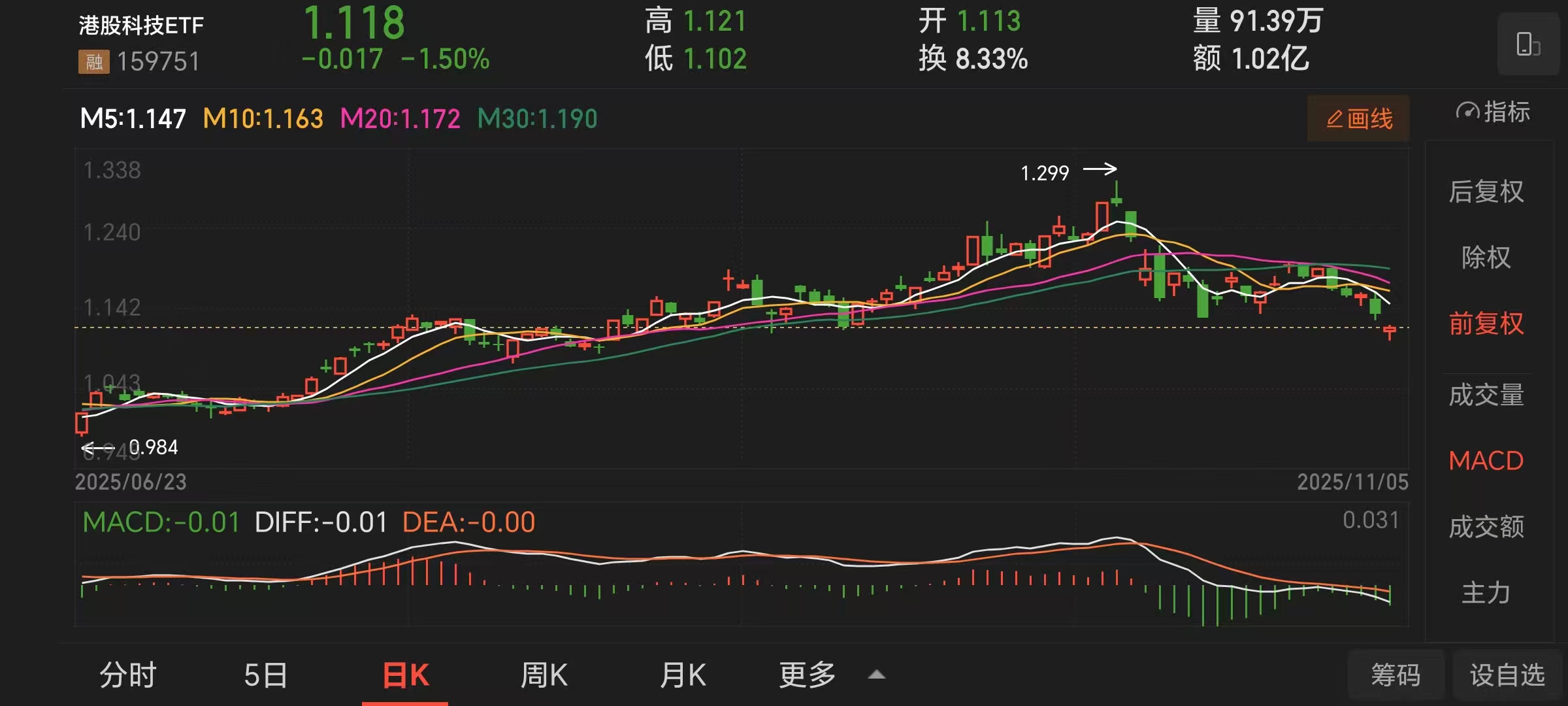Click the 融 margin badge icon
Screen dimensions: 1568x706
point(94,61)
